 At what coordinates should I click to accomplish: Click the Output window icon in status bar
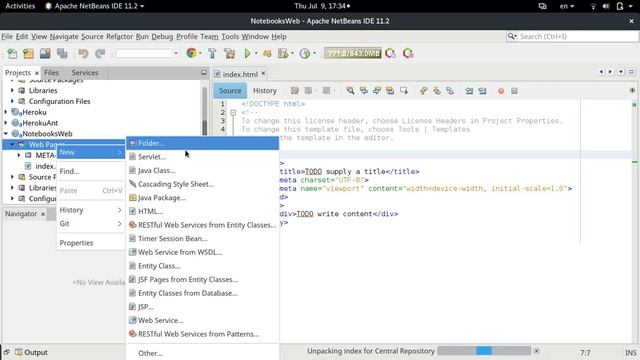(x=19, y=352)
